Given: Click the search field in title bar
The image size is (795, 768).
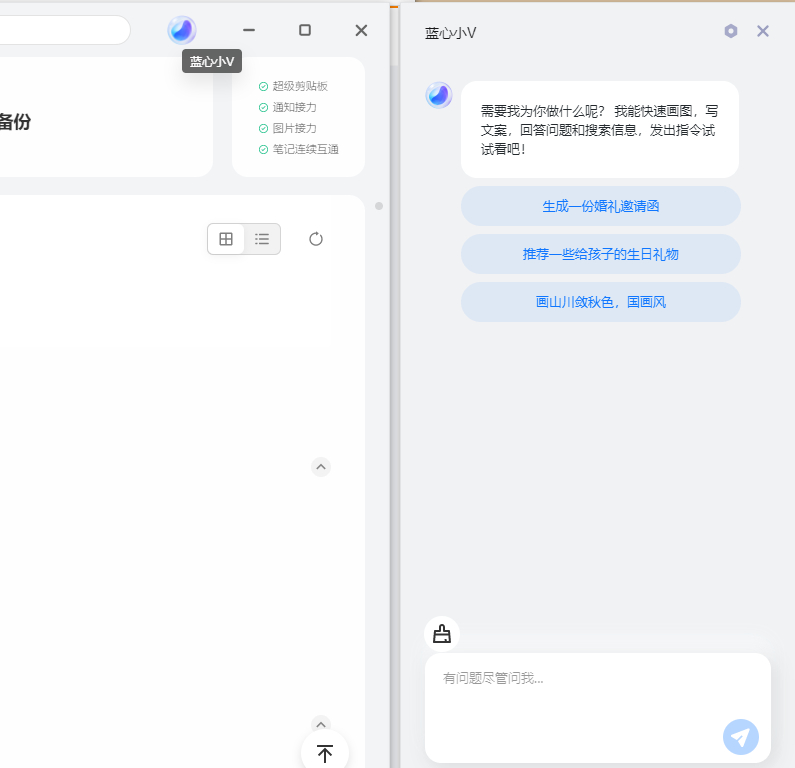Looking at the screenshot, I should point(65,30).
